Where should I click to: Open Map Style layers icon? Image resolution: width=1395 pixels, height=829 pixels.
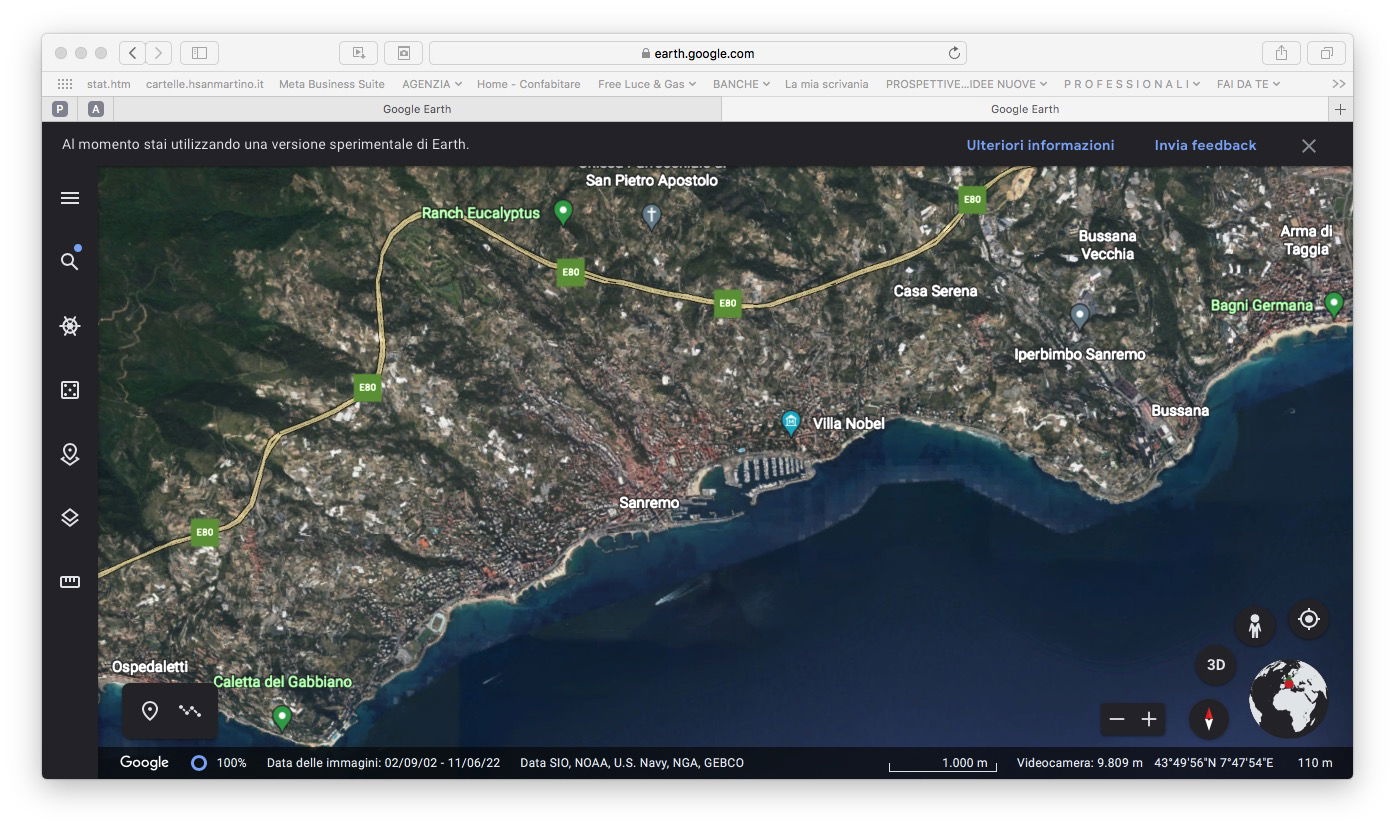pyautogui.click(x=70, y=518)
